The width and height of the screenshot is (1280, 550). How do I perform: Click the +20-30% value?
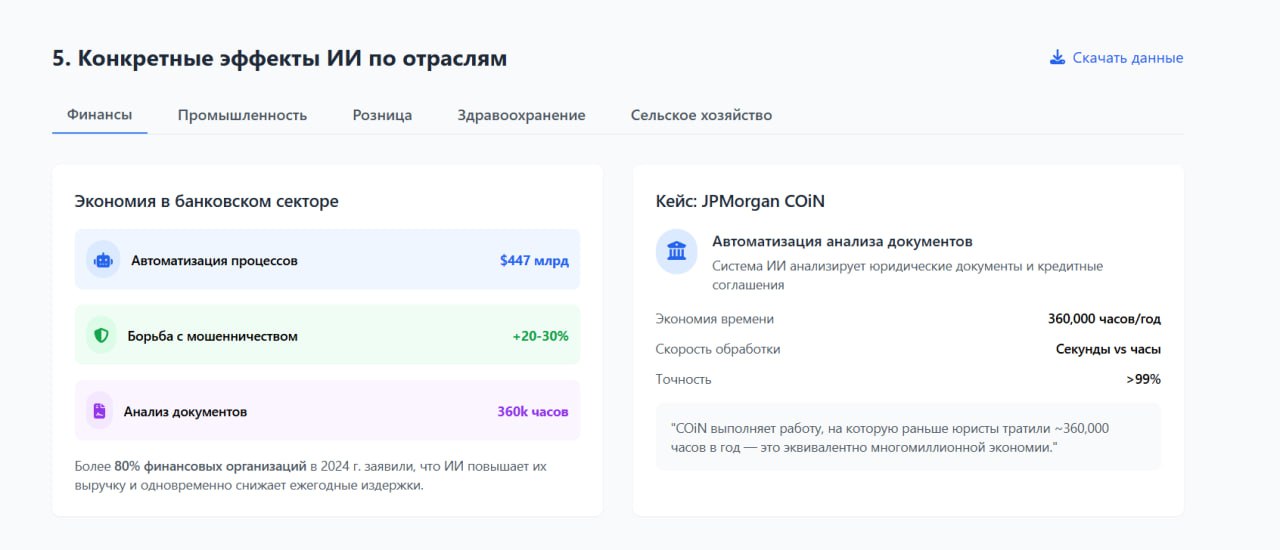click(x=540, y=336)
